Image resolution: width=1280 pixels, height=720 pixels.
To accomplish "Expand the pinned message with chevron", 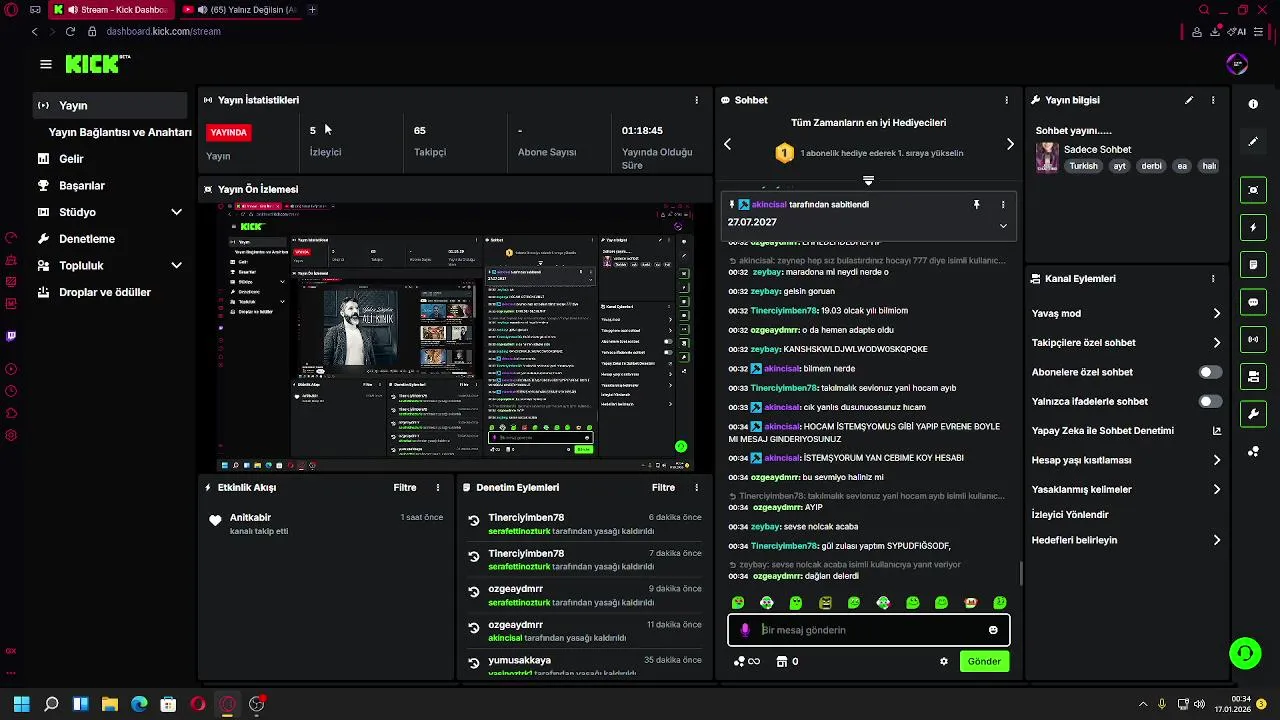I will (1003, 226).
